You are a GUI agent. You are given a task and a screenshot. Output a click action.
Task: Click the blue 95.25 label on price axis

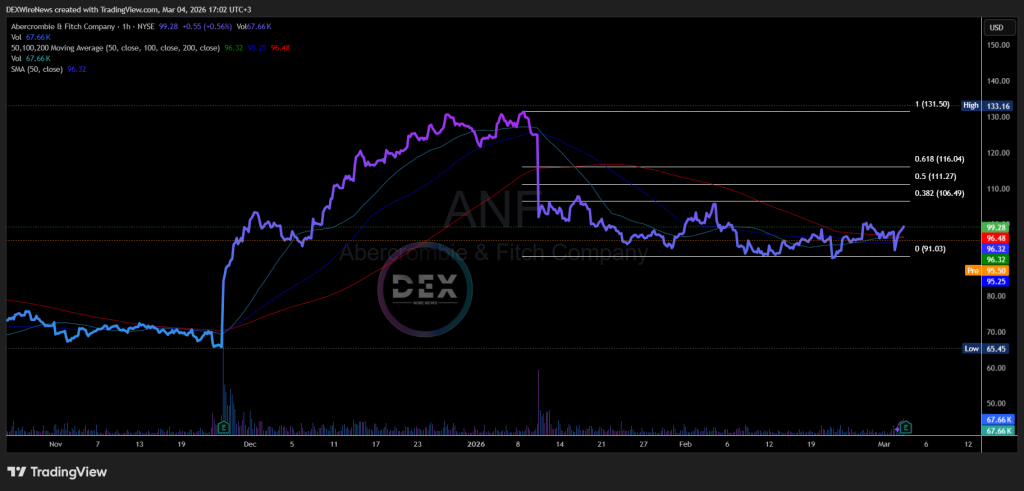point(997,281)
